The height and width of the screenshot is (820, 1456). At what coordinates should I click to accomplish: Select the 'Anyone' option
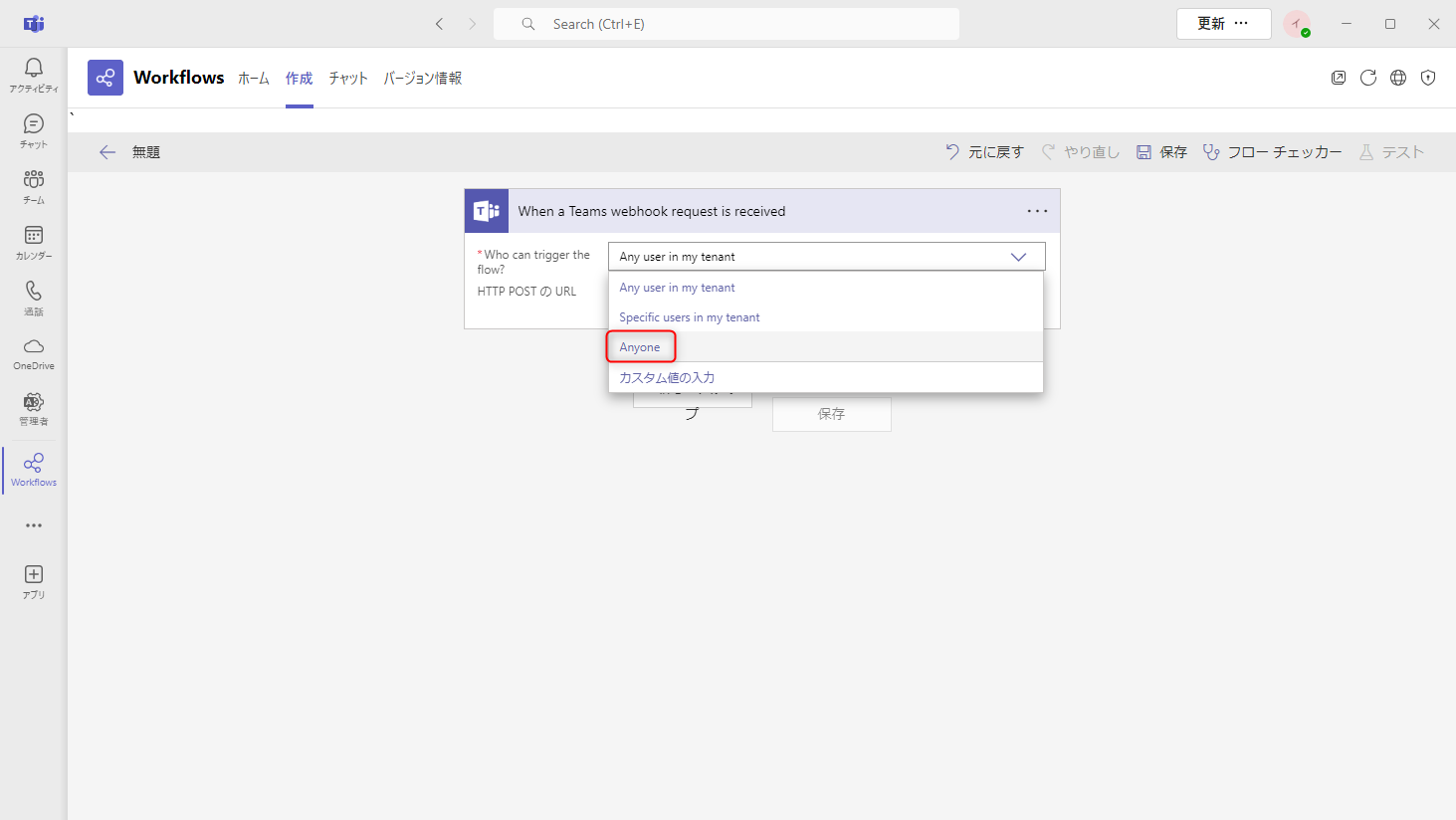point(826,347)
